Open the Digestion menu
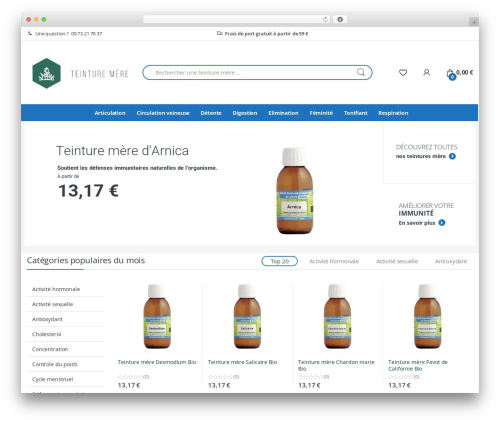This screenshot has height=423, width=500. click(x=245, y=113)
